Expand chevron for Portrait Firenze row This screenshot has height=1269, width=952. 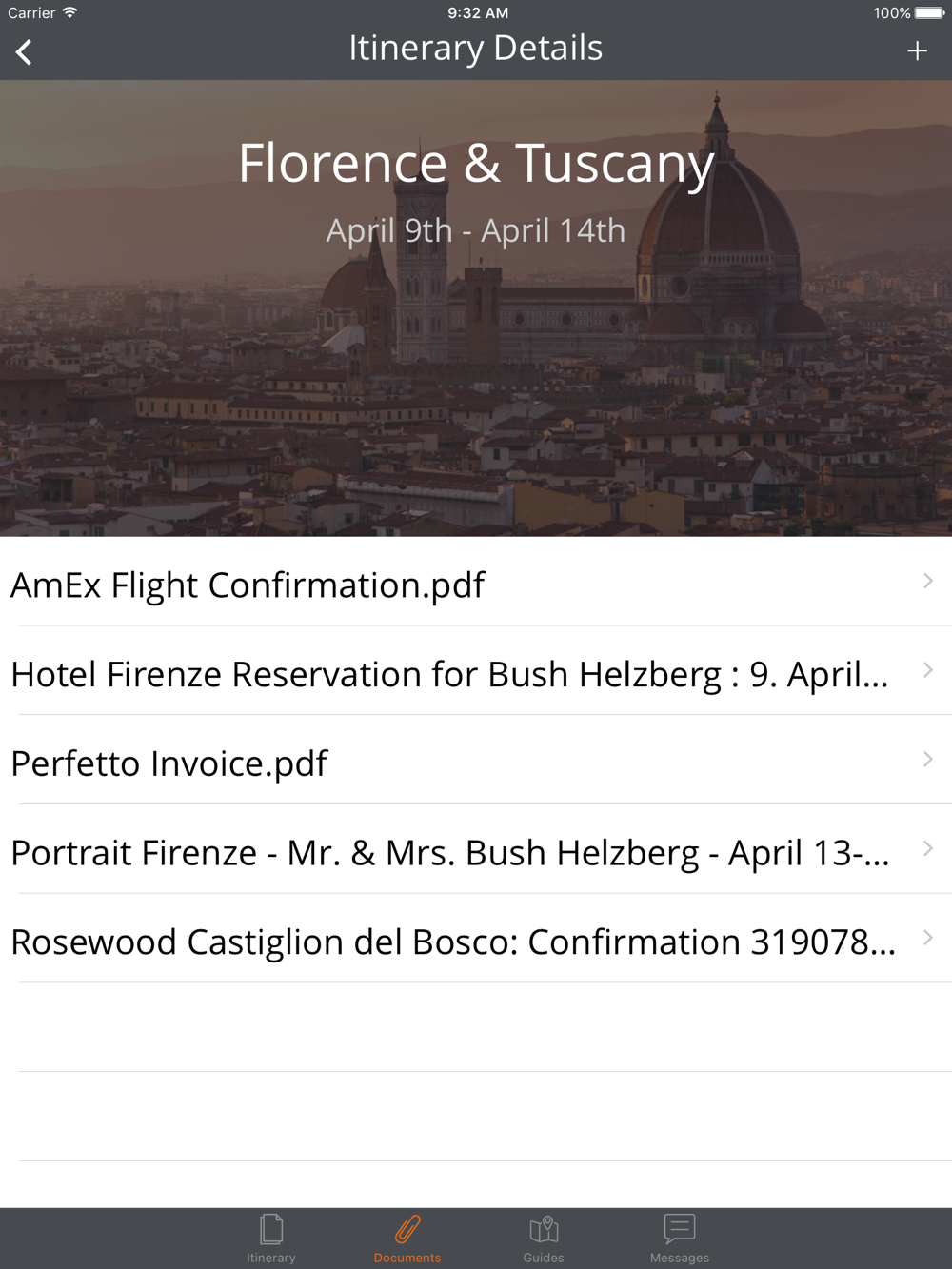928,848
